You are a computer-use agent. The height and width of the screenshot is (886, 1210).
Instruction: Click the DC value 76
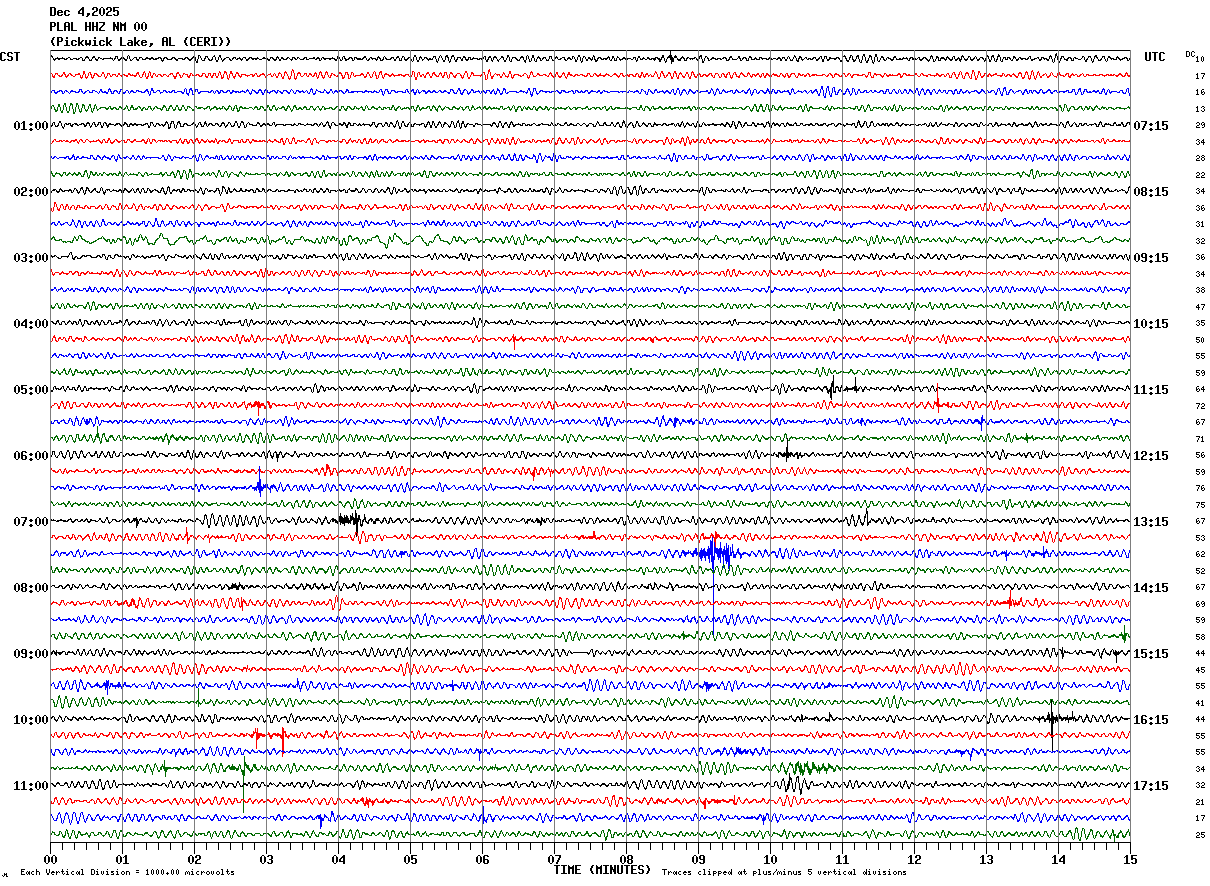pyautogui.click(x=1200, y=489)
